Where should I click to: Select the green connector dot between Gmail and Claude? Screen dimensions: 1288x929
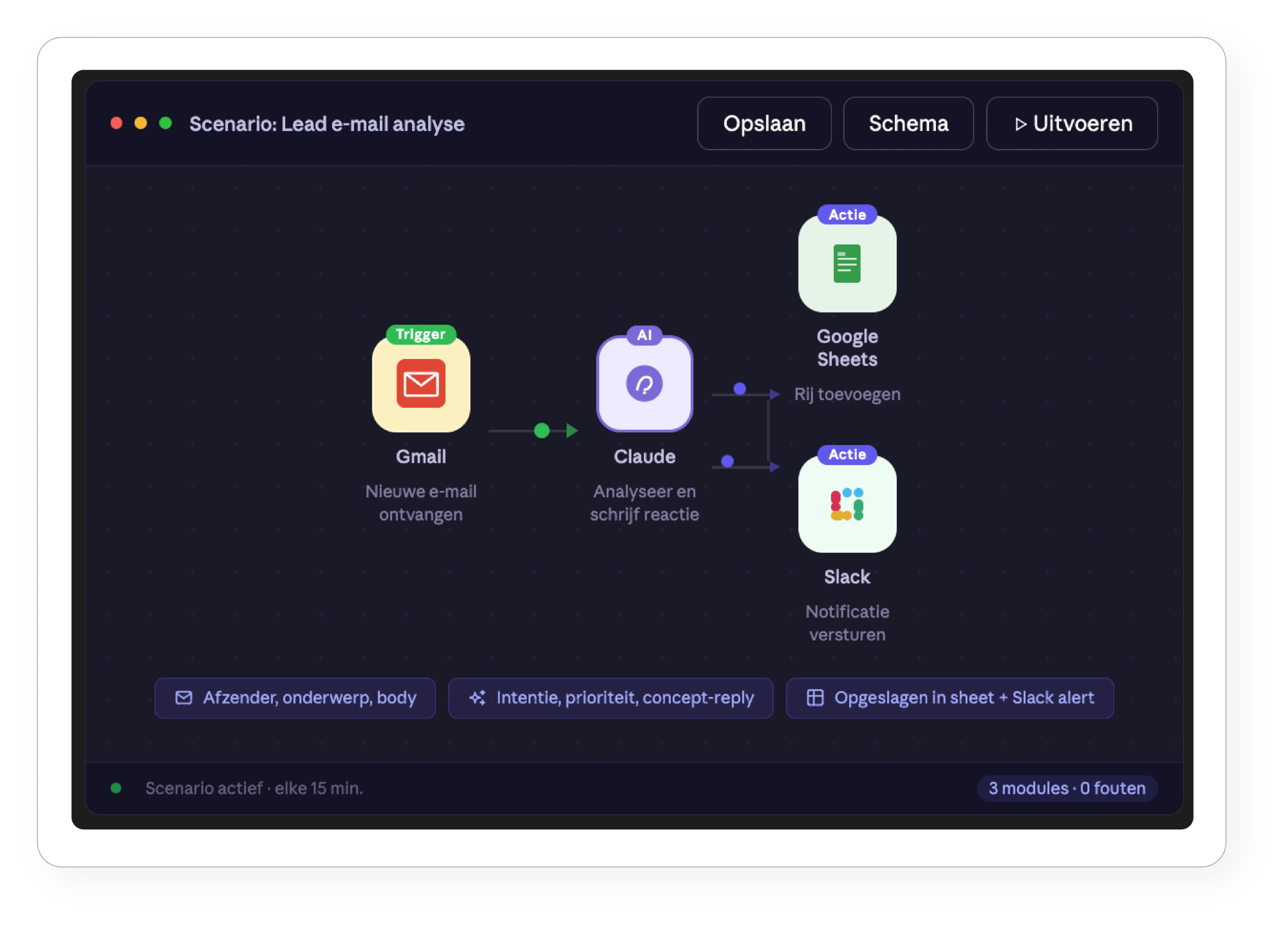(x=542, y=431)
